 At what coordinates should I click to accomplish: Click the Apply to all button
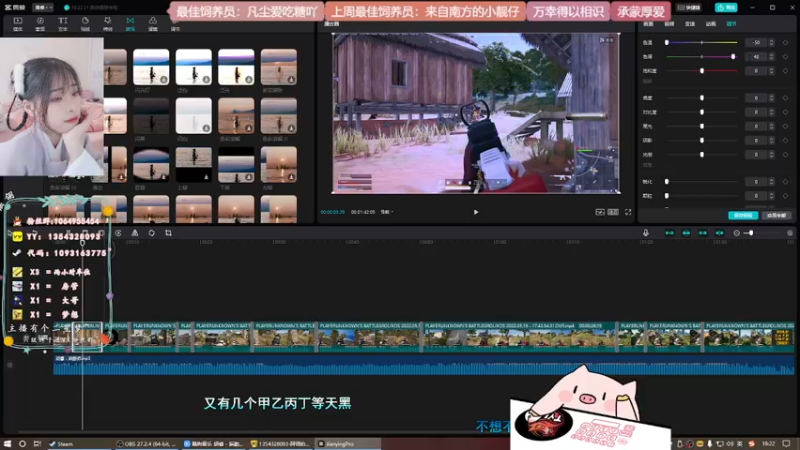(x=777, y=215)
